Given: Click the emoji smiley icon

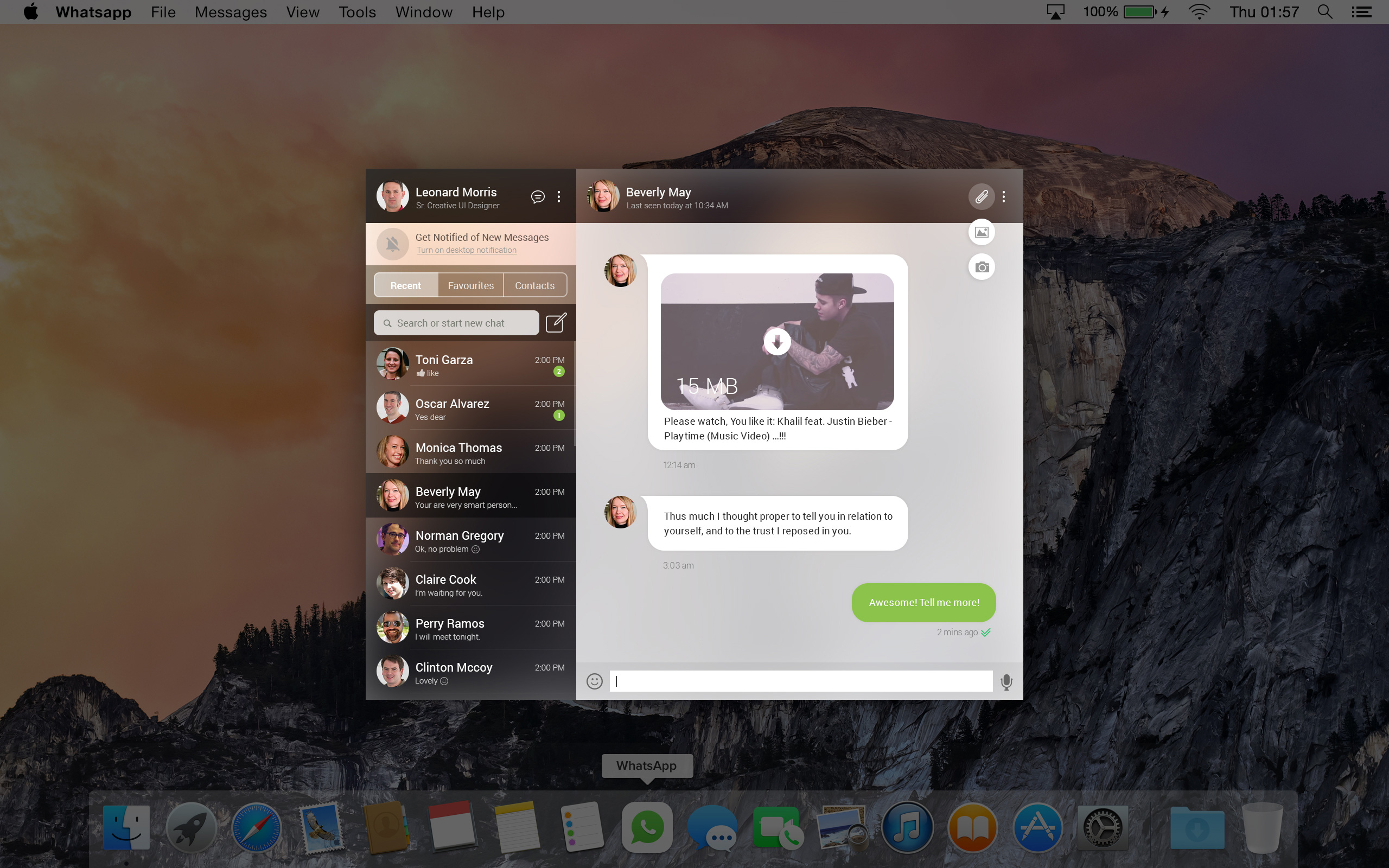Looking at the screenshot, I should [594, 681].
